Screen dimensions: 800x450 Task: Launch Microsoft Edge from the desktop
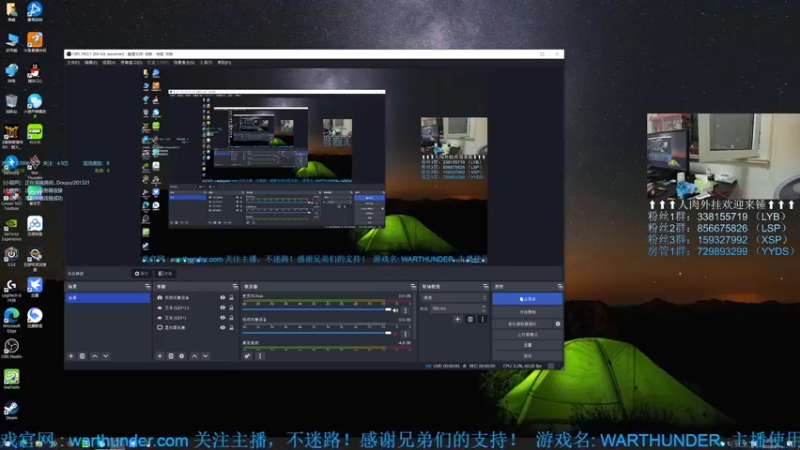point(11,320)
